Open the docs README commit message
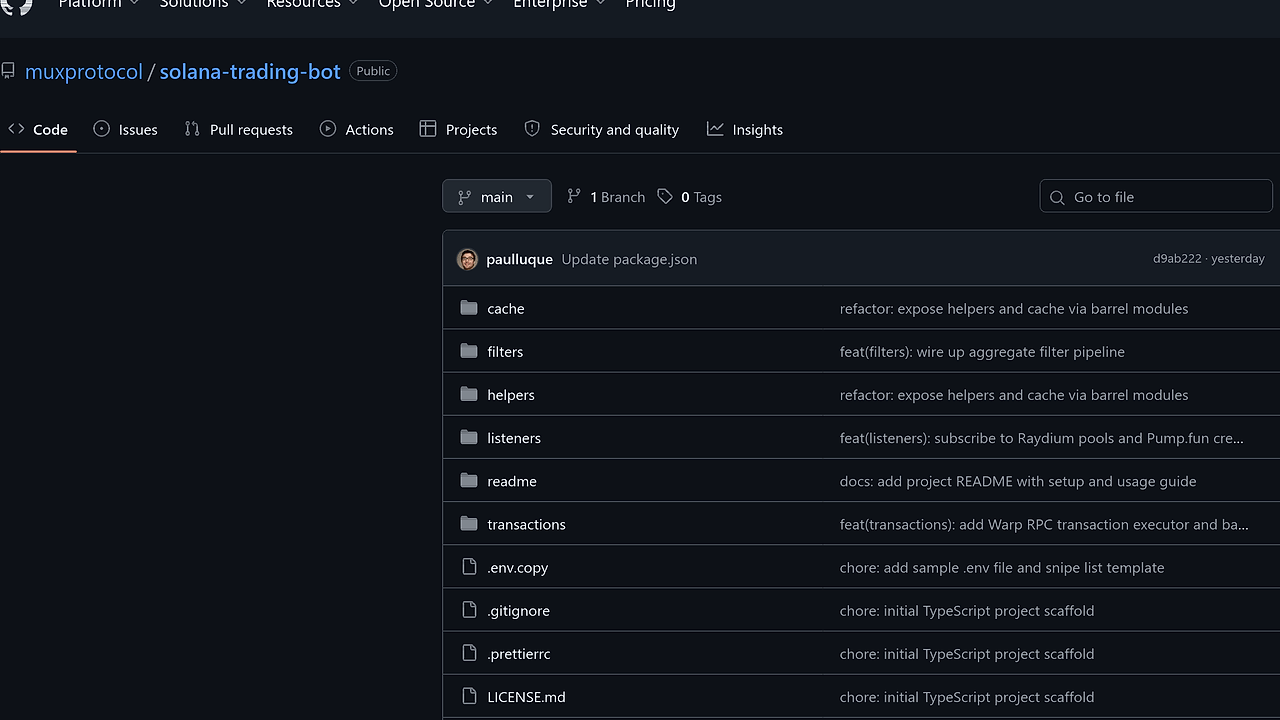The width and height of the screenshot is (1280, 720). point(1018,481)
